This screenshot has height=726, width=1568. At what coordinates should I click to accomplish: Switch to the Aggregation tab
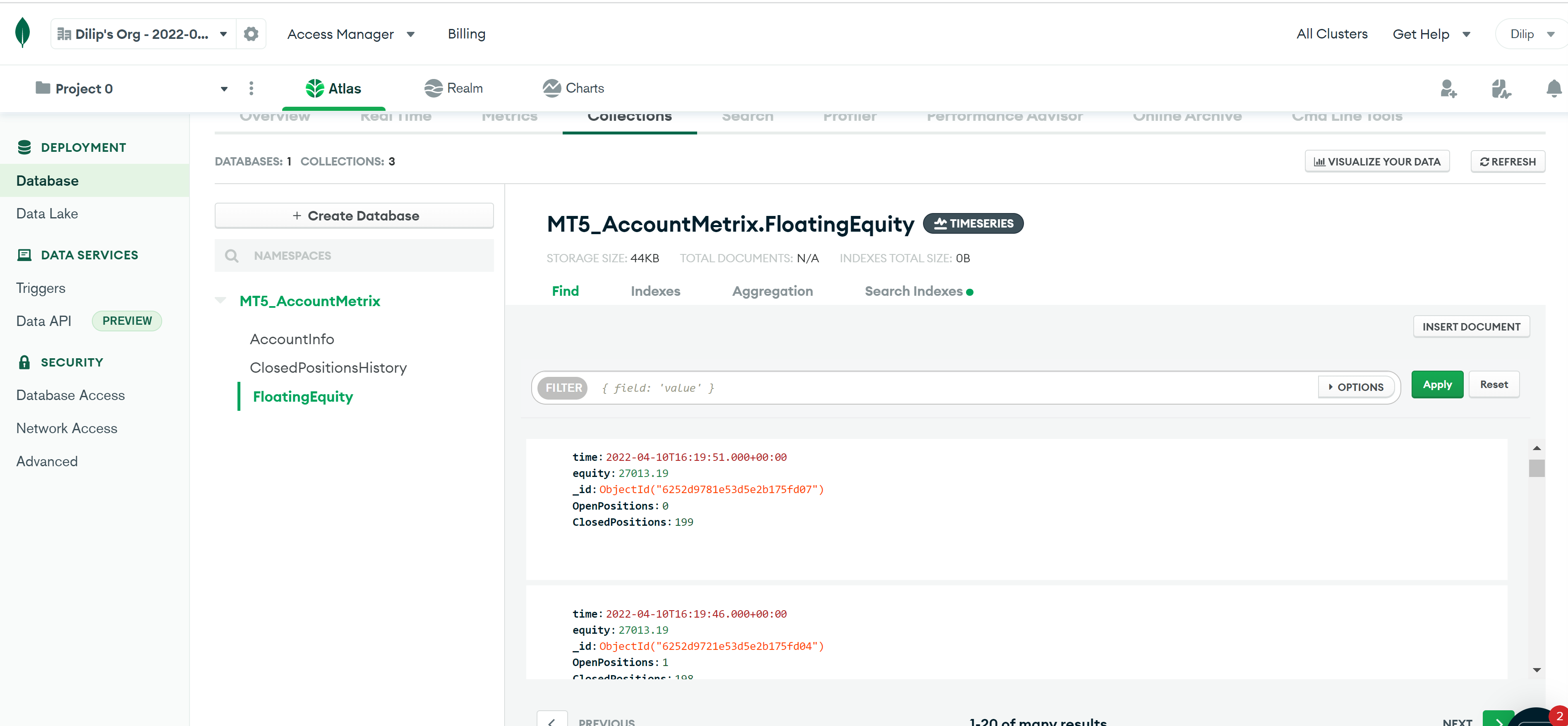(772, 291)
